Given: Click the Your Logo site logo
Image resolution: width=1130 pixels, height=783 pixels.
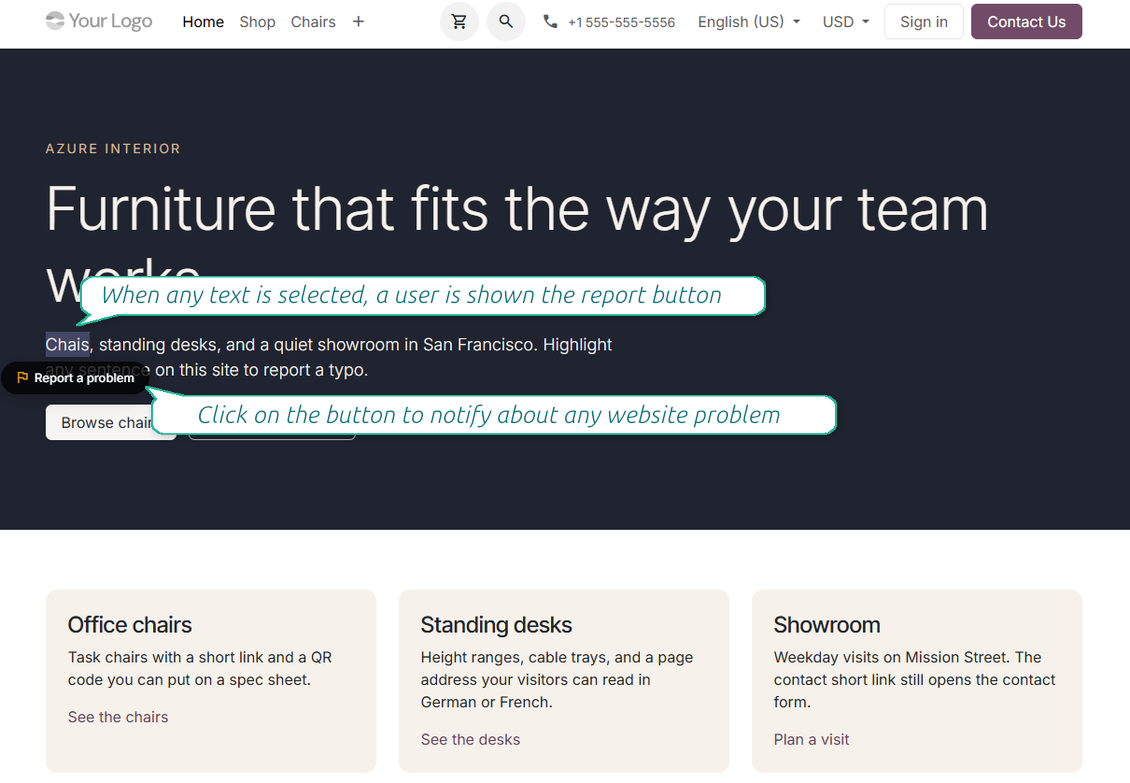Looking at the screenshot, I should [x=99, y=21].
